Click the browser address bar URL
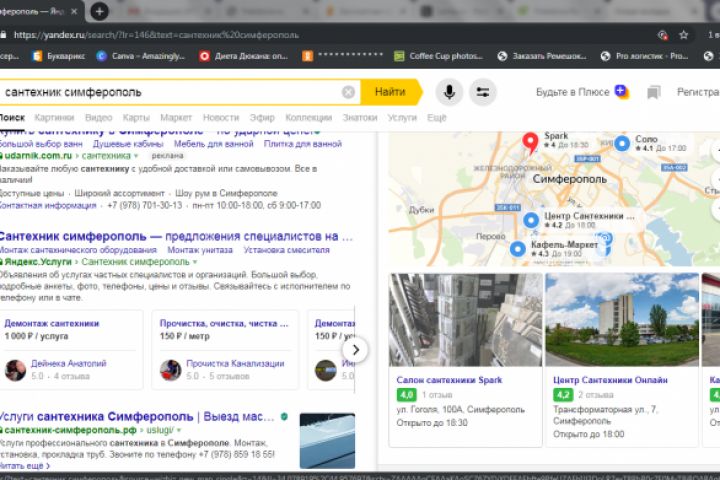Viewport: 720px width, 480px height. click(156, 35)
